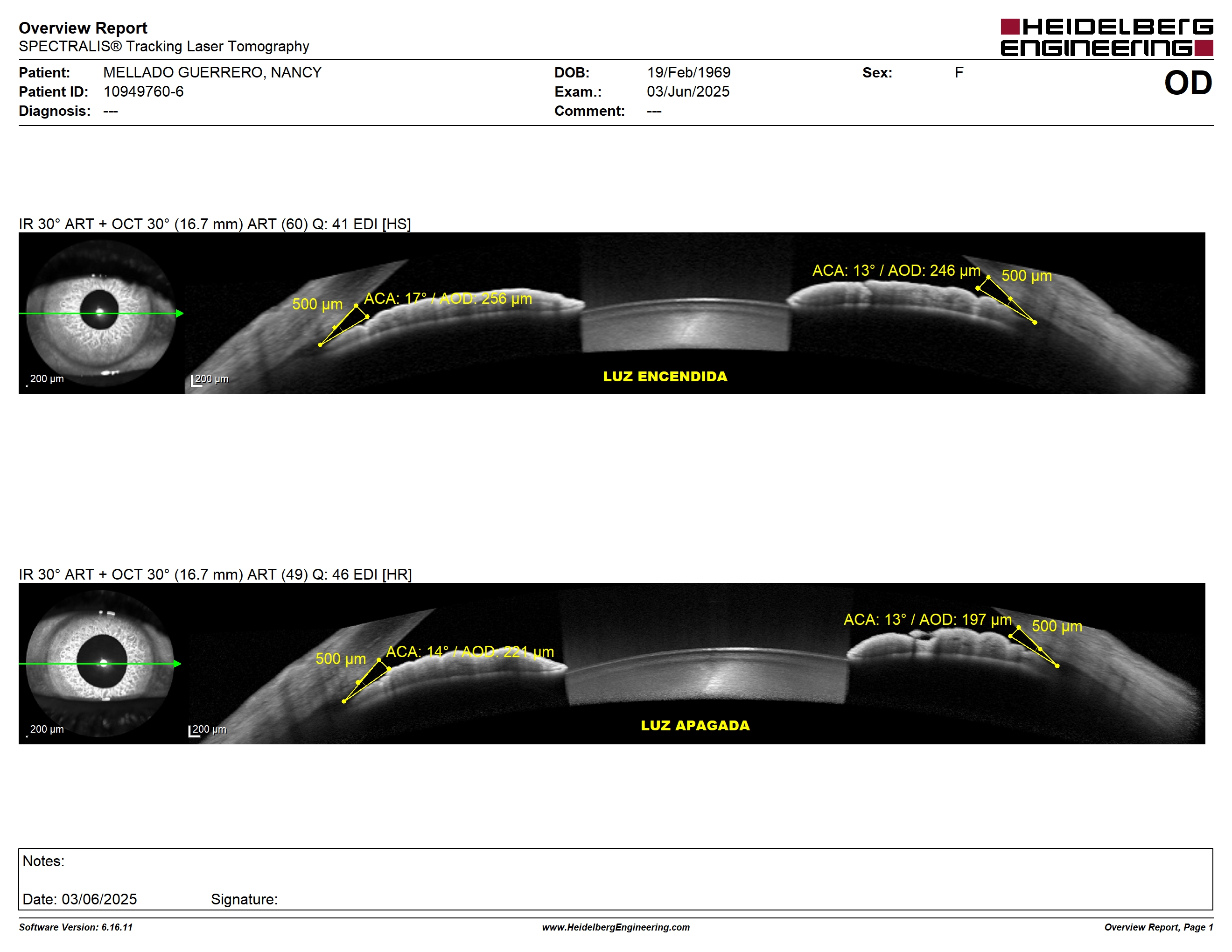This screenshot has width=1232, height=952.
Task: Click the OD eye indicator
Action: [1188, 83]
